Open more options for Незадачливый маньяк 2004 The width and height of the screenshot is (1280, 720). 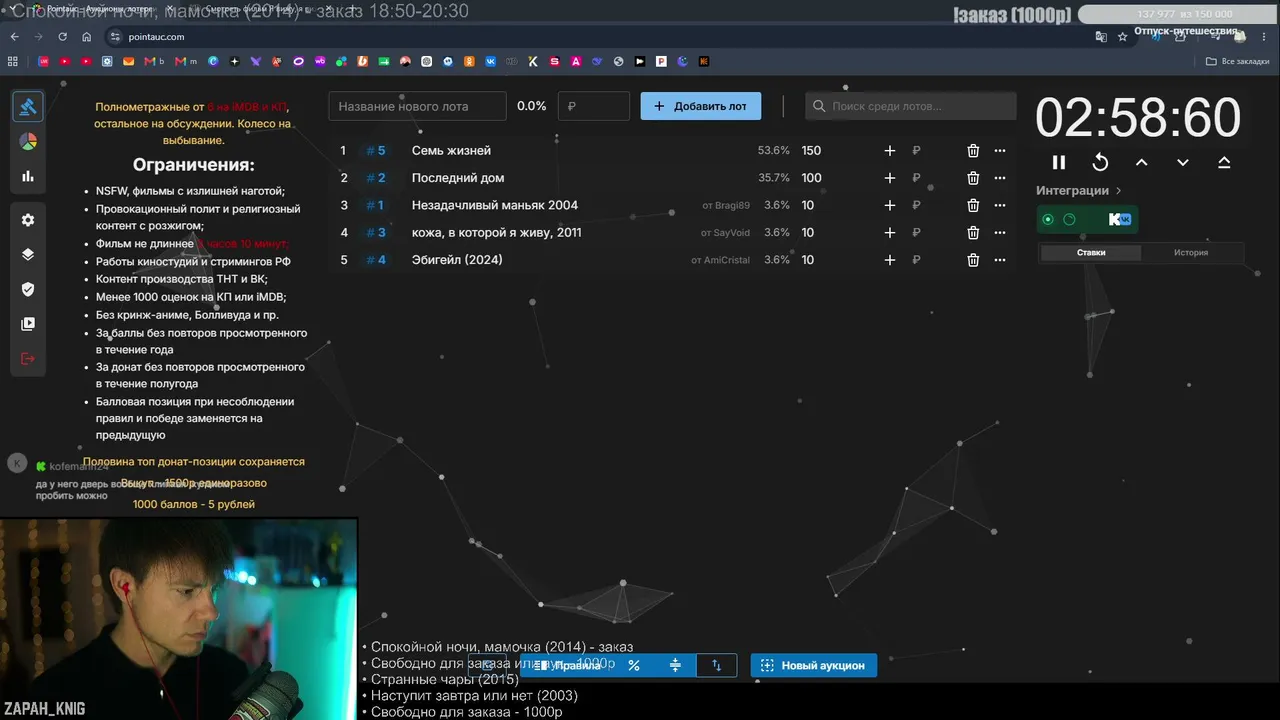pos(1000,205)
